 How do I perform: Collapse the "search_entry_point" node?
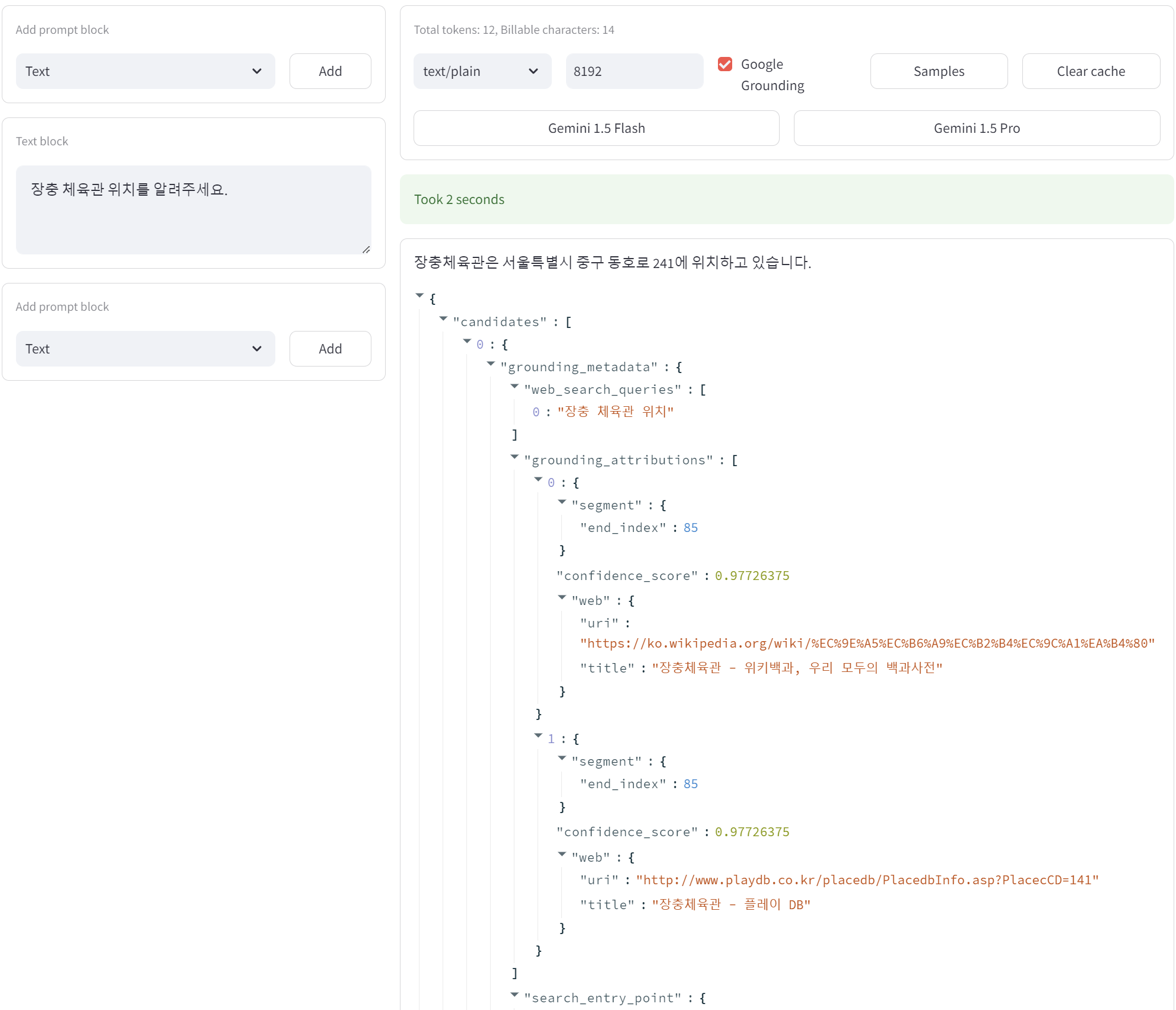[x=514, y=995]
